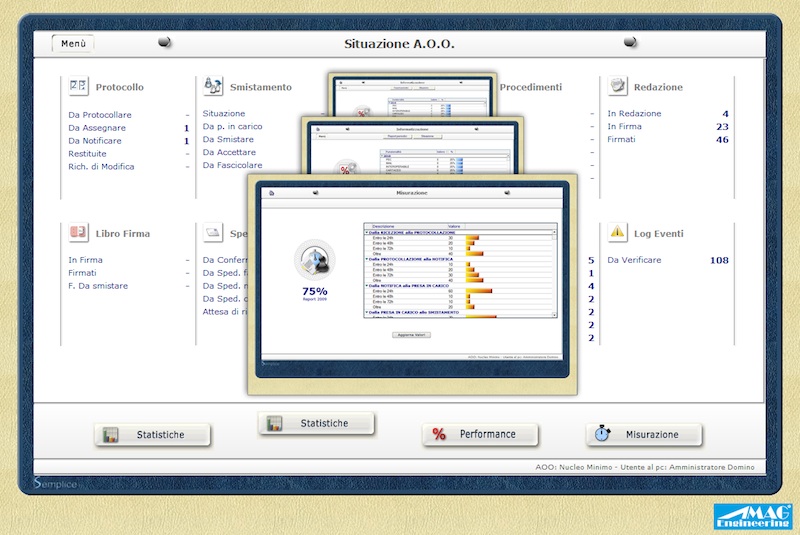The image size is (800, 535).
Task: Open the Misurazione button with stopwatch icon
Action: 643,434
